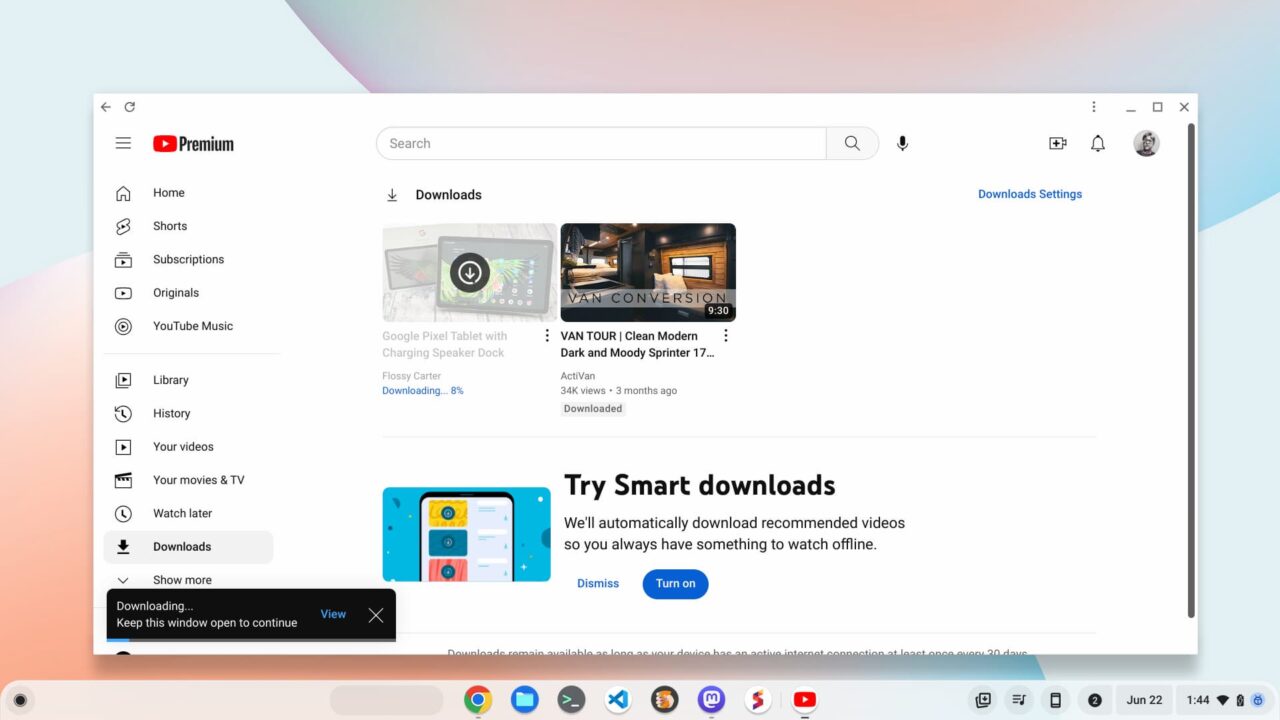Viewport: 1280px width, 720px height.
Task: Close the Downloading notification popup
Action: pyautogui.click(x=376, y=615)
